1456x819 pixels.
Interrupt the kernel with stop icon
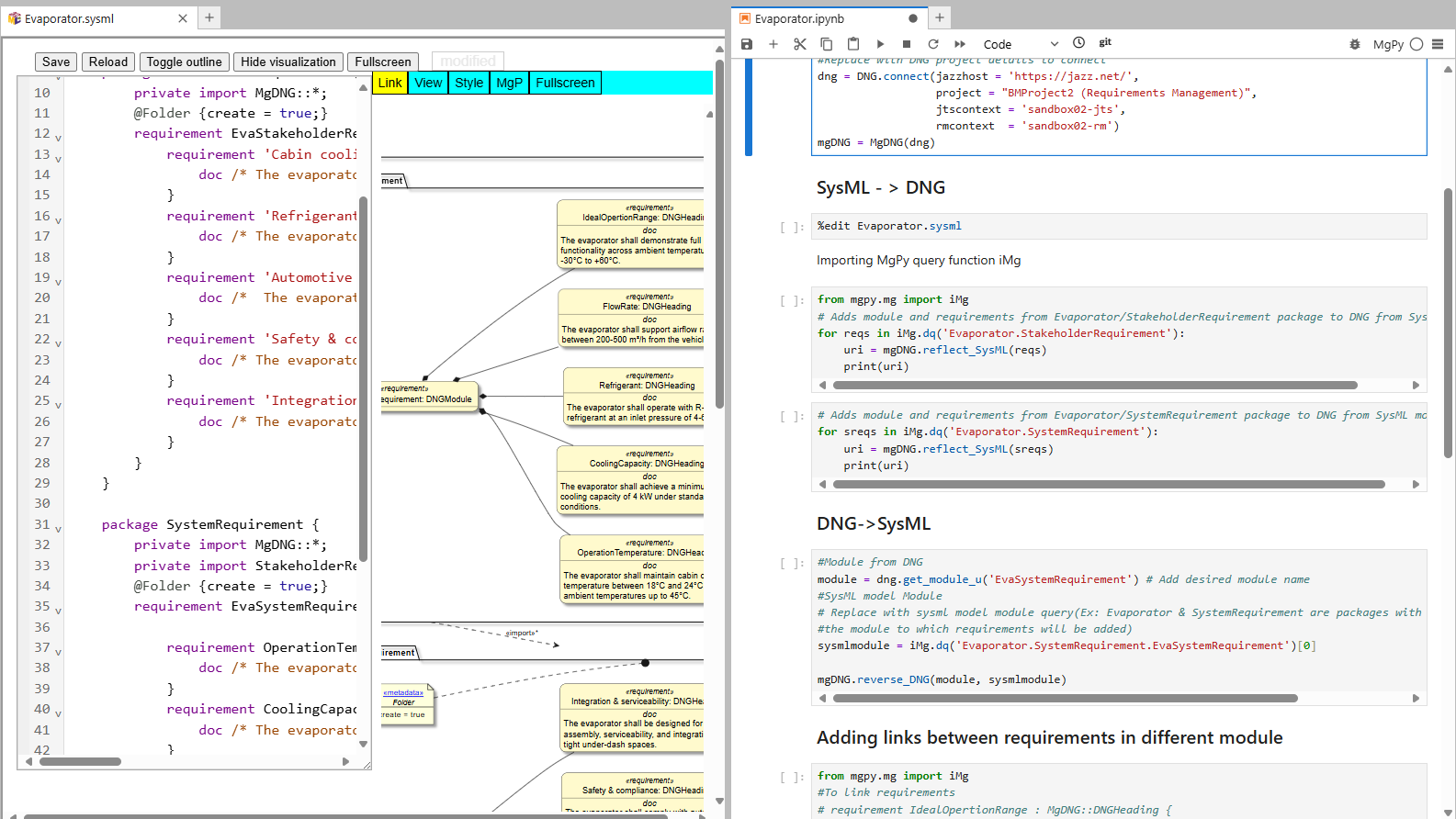pos(907,44)
